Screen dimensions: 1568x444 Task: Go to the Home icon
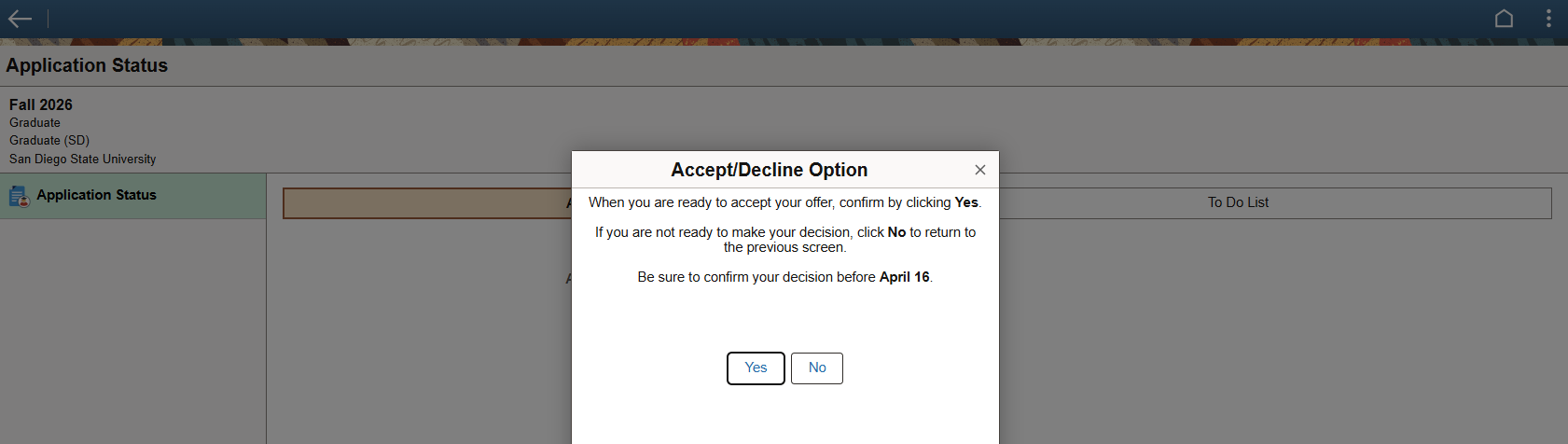pos(1504,19)
